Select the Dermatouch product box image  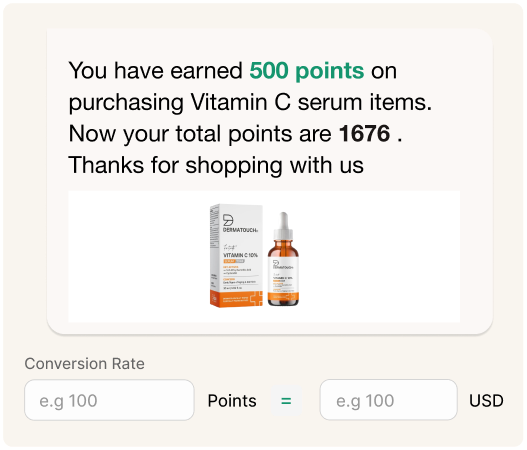(236, 255)
